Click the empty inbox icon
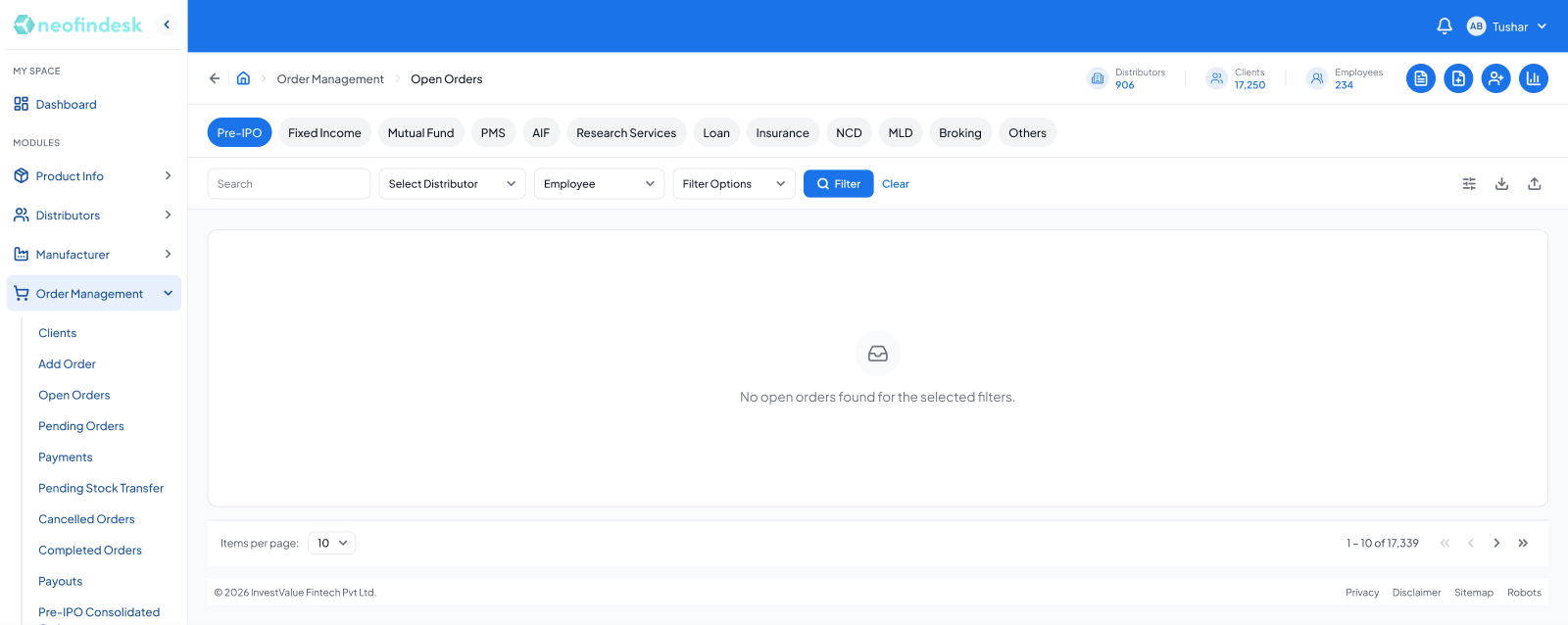The height and width of the screenshot is (625, 1568). pyautogui.click(x=878, y=354)
